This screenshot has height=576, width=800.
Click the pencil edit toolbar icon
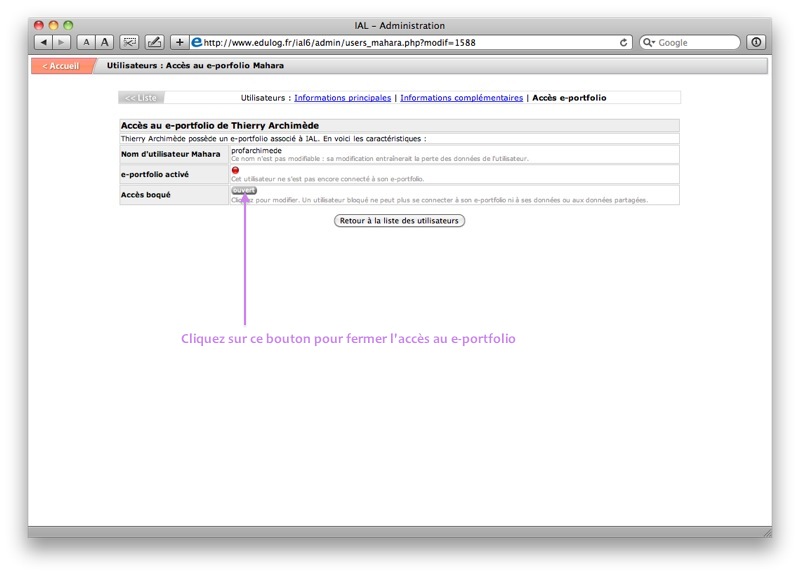click(x=154, y=42)
